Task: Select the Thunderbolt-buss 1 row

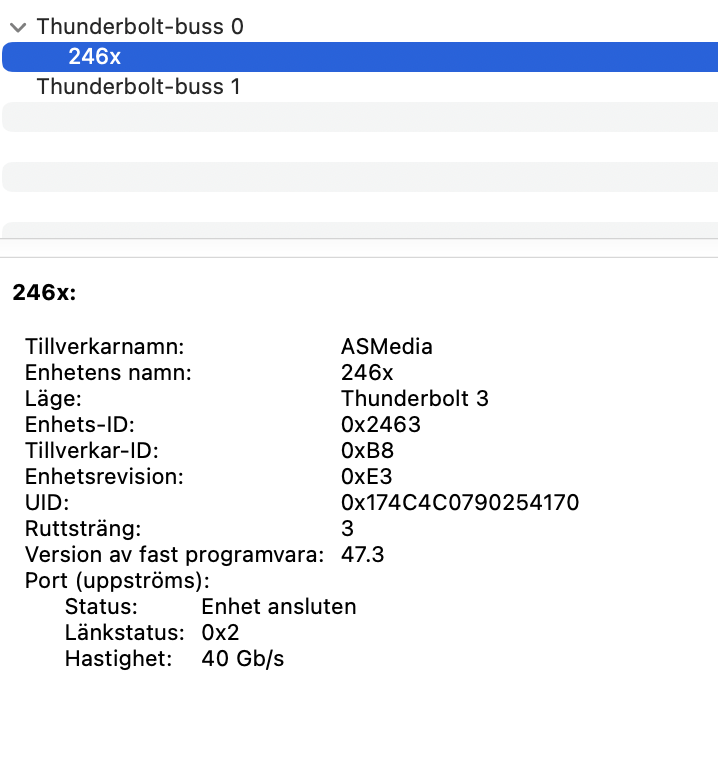Action: tap(360, 87)
